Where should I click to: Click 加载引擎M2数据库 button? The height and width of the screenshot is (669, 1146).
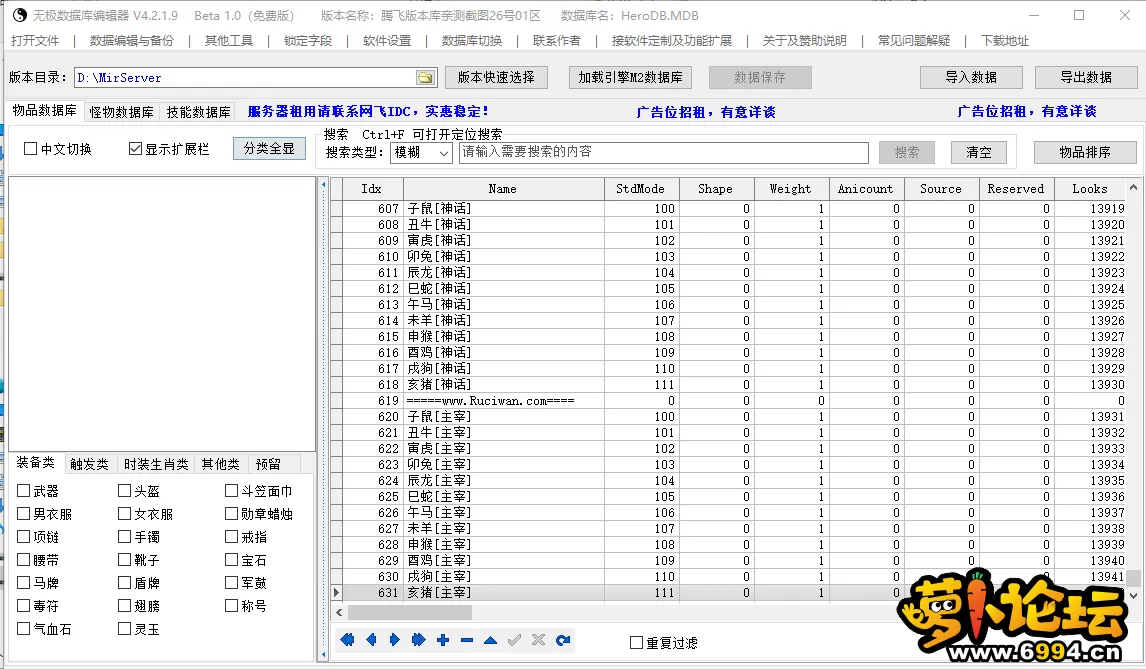(630, 78)
